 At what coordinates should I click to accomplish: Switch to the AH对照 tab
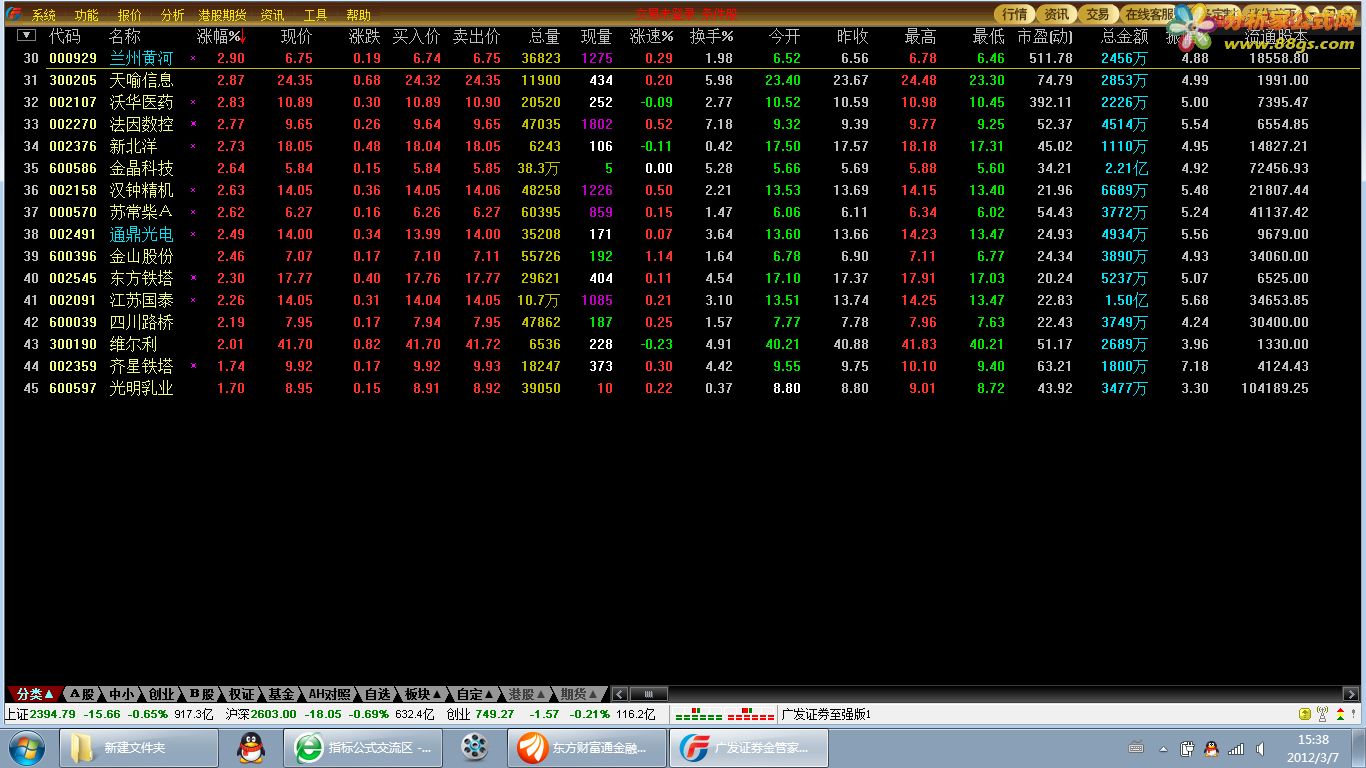point(329,694)
